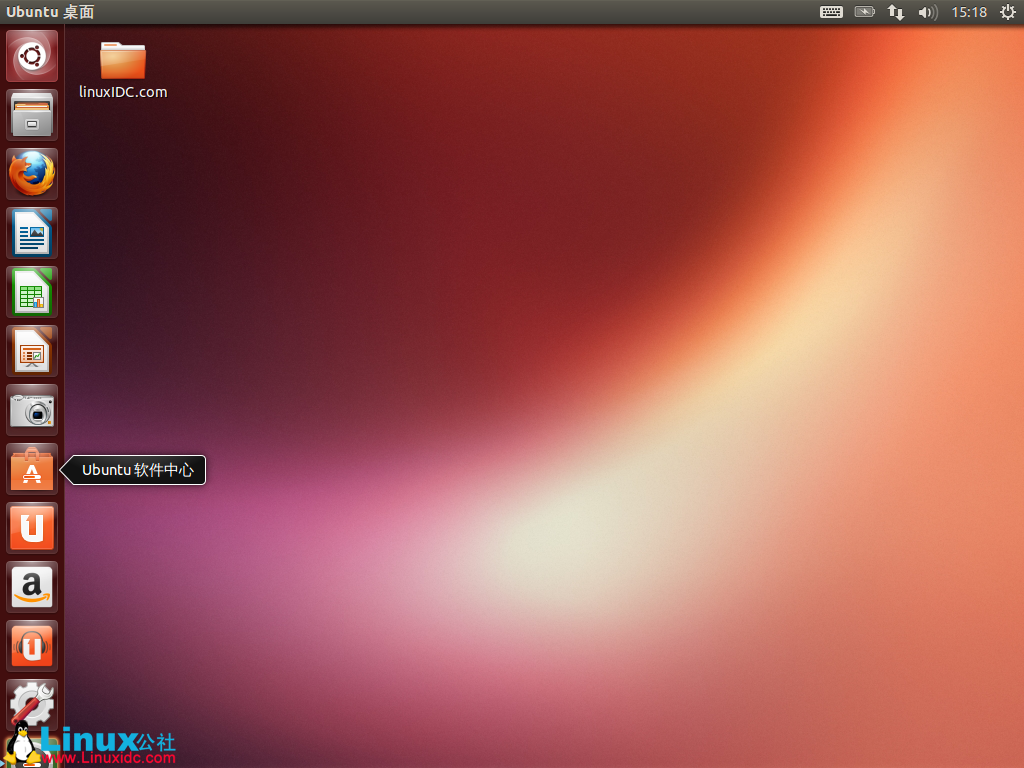Screen dimensions: 1024x768
Task: Open the Dash home button
Action: (x=31, y=55)
